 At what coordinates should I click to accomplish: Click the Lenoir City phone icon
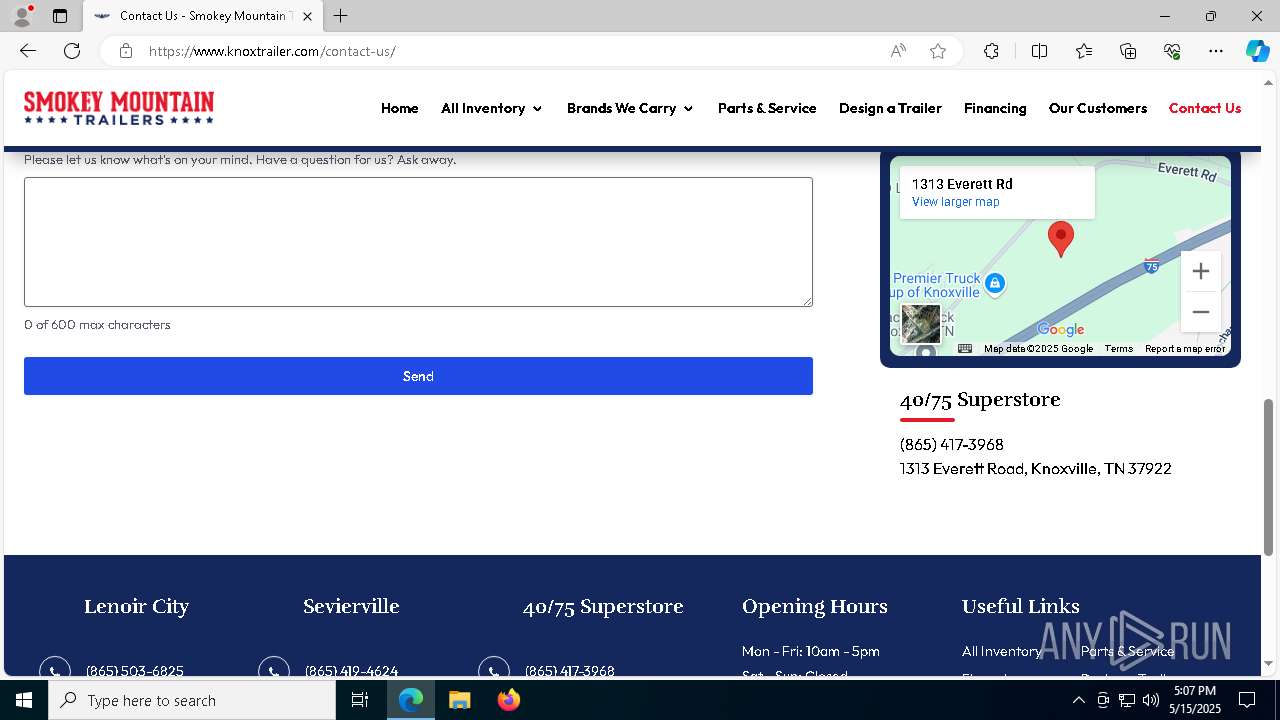point(55,669)
